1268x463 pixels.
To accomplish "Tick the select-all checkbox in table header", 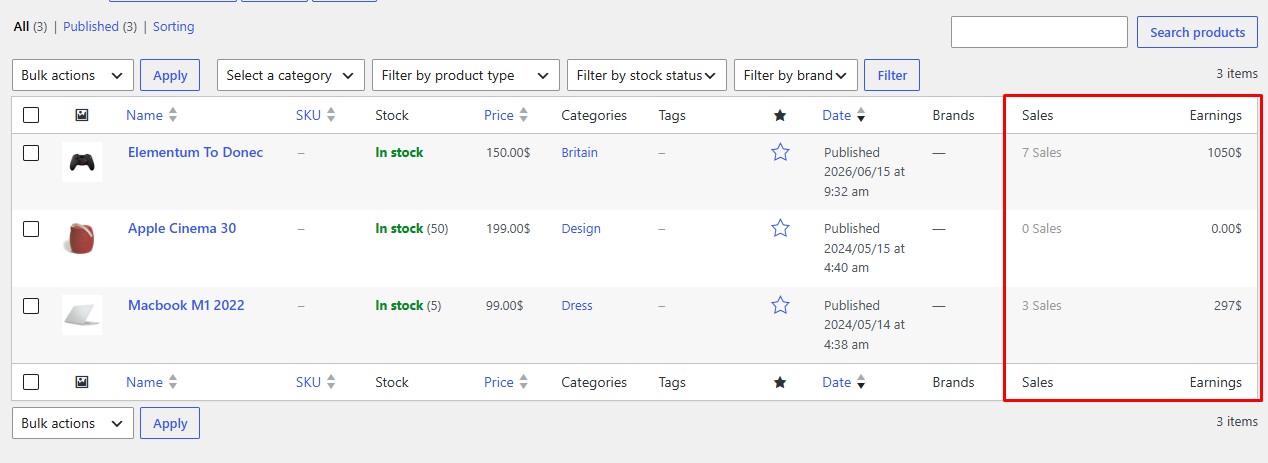I will click(x=31, y=115).
